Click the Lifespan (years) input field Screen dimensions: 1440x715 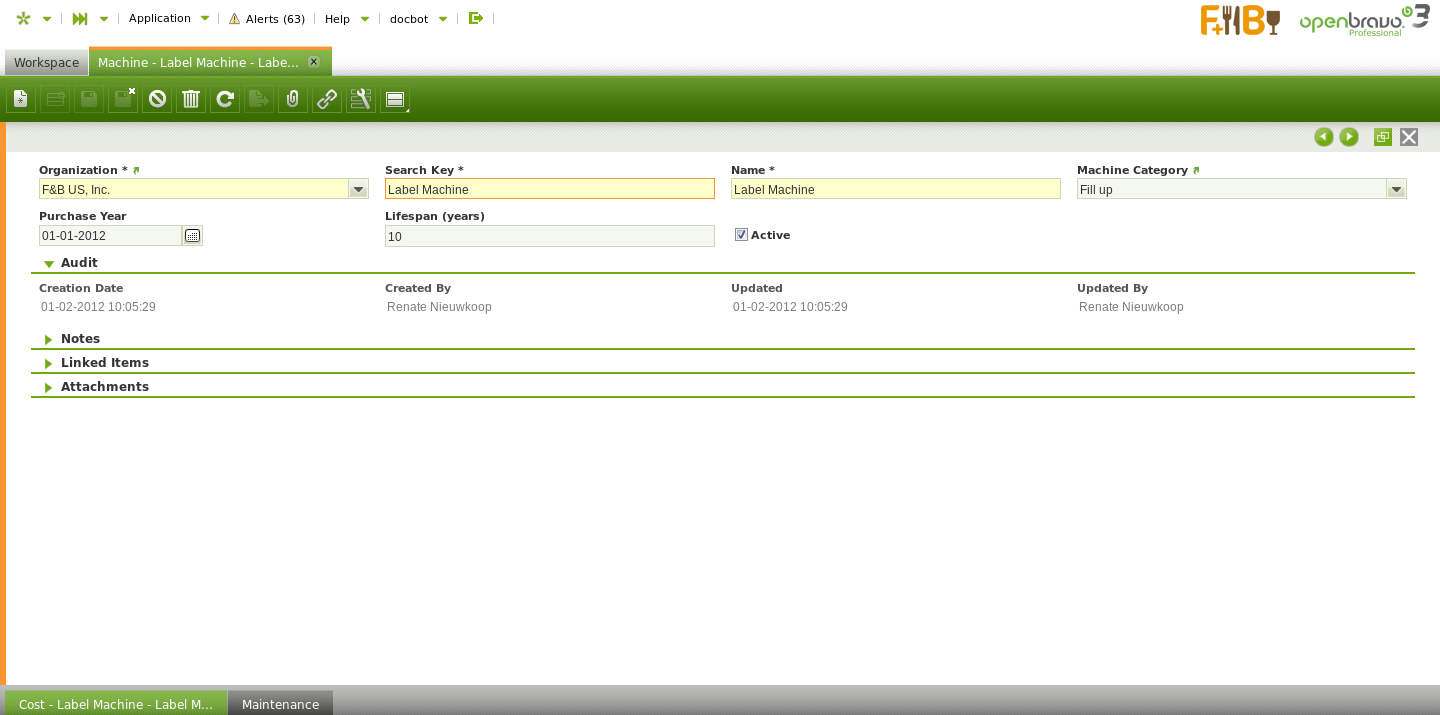click(549, 236)
